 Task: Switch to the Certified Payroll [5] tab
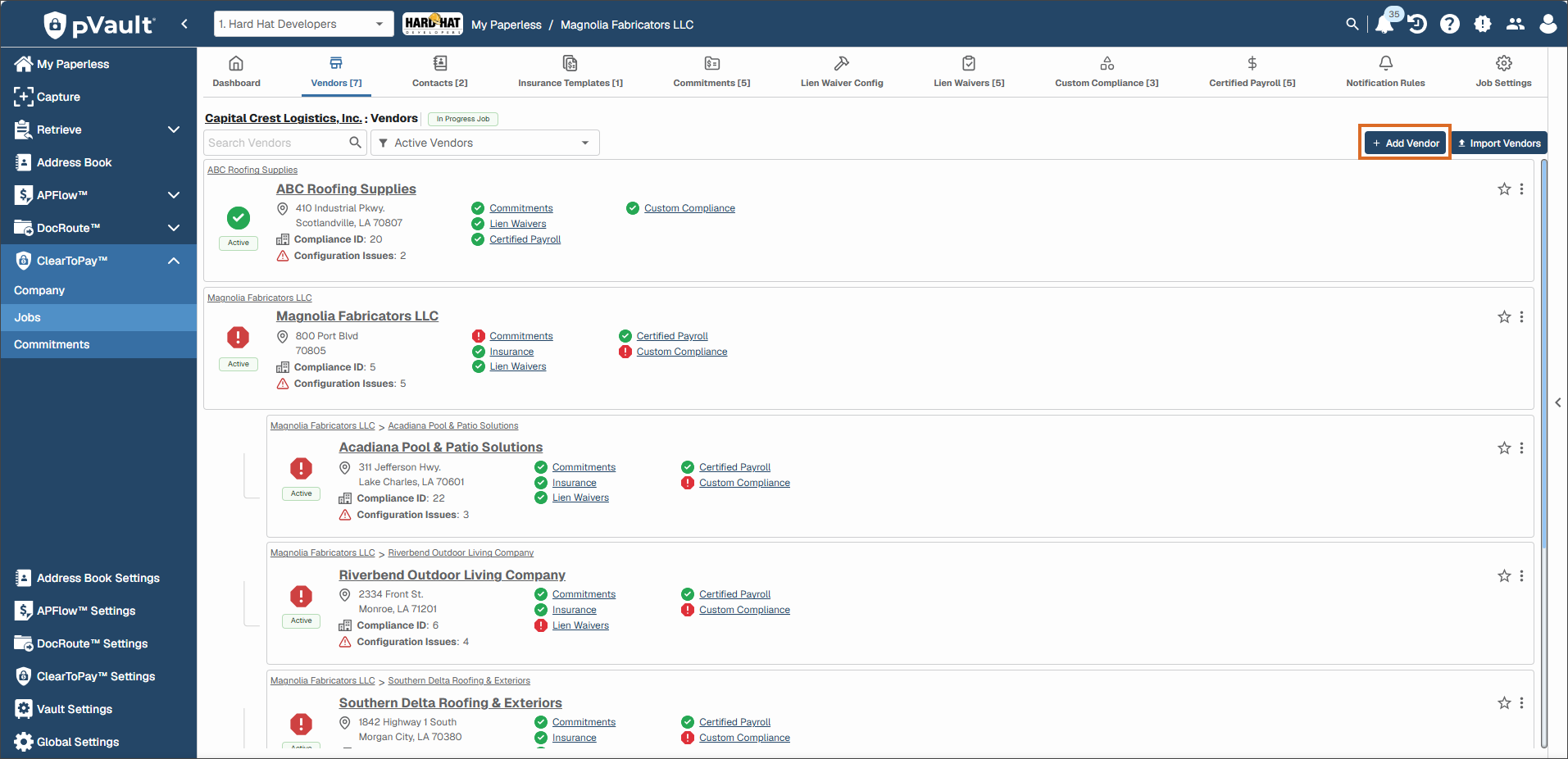tap(1252, 72)
